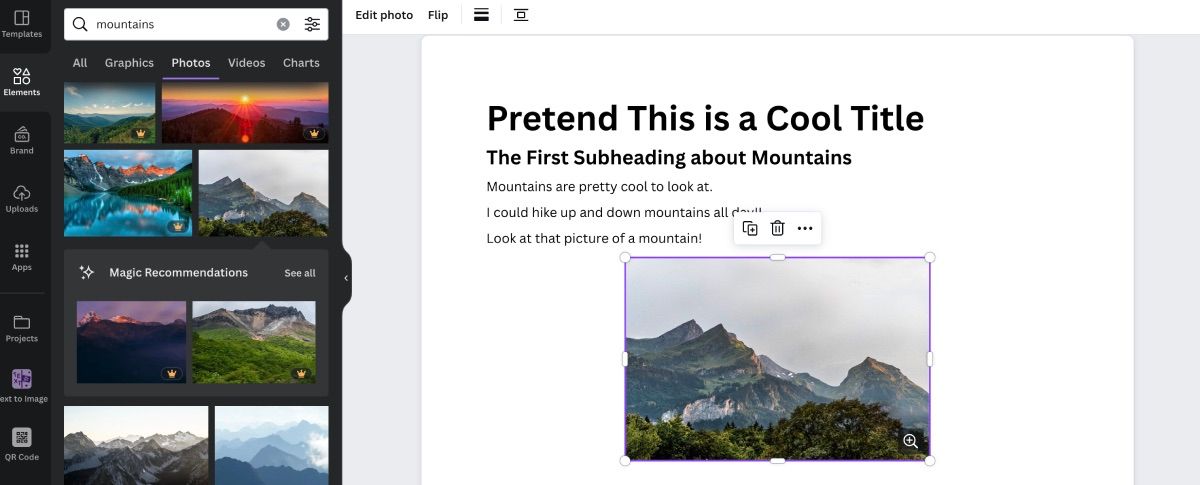
Task: Open the Brand sidebar panel
Action: tap(21, 140)
